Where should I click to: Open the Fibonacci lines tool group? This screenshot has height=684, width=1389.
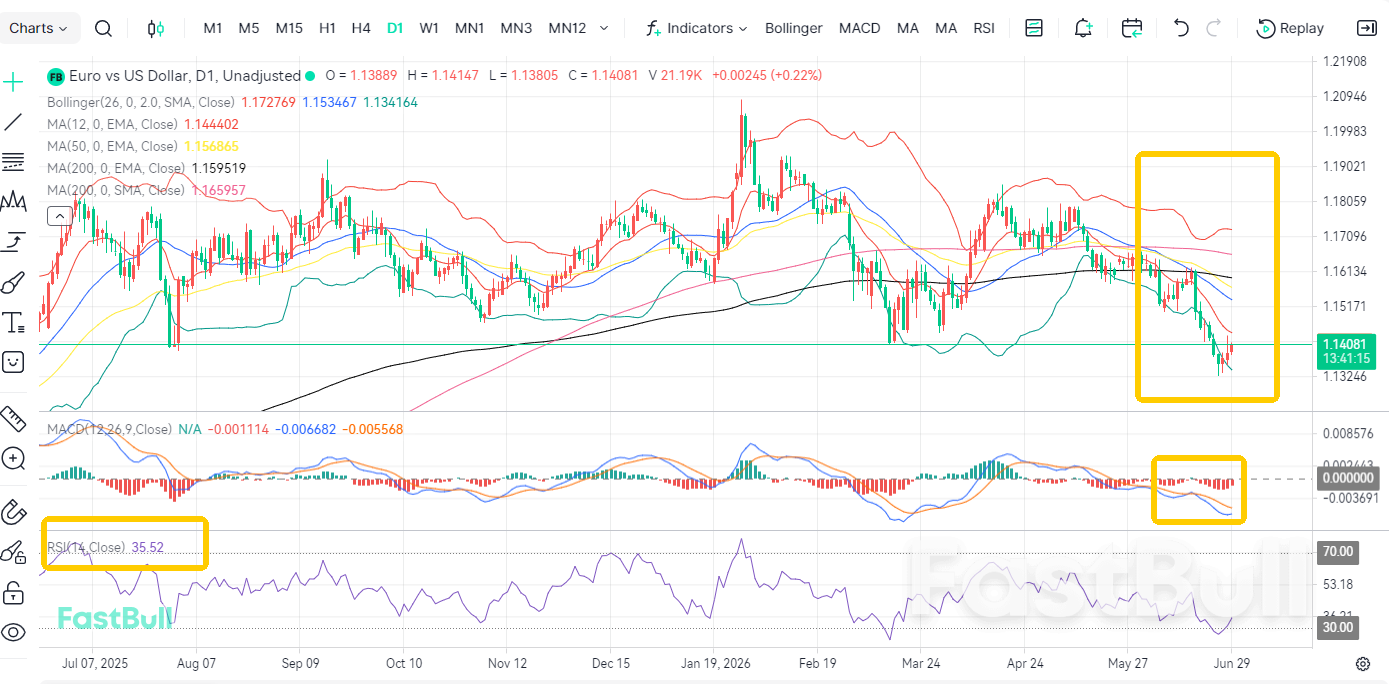click(13, 162)
